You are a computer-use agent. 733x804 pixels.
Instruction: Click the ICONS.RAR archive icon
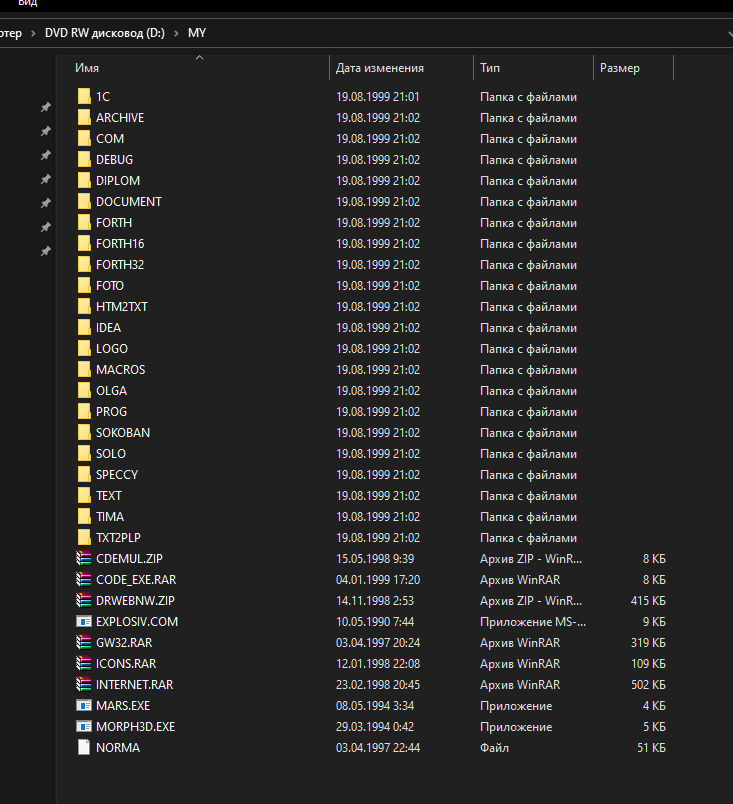tap(84, 664)
